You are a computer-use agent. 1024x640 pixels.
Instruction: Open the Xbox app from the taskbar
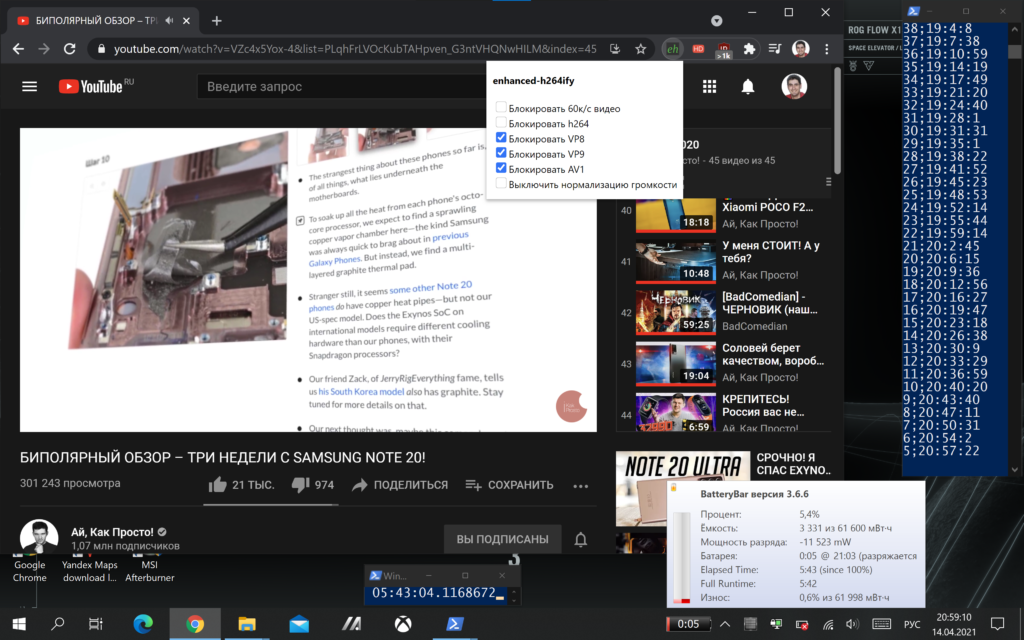click(x=403, y=624)
